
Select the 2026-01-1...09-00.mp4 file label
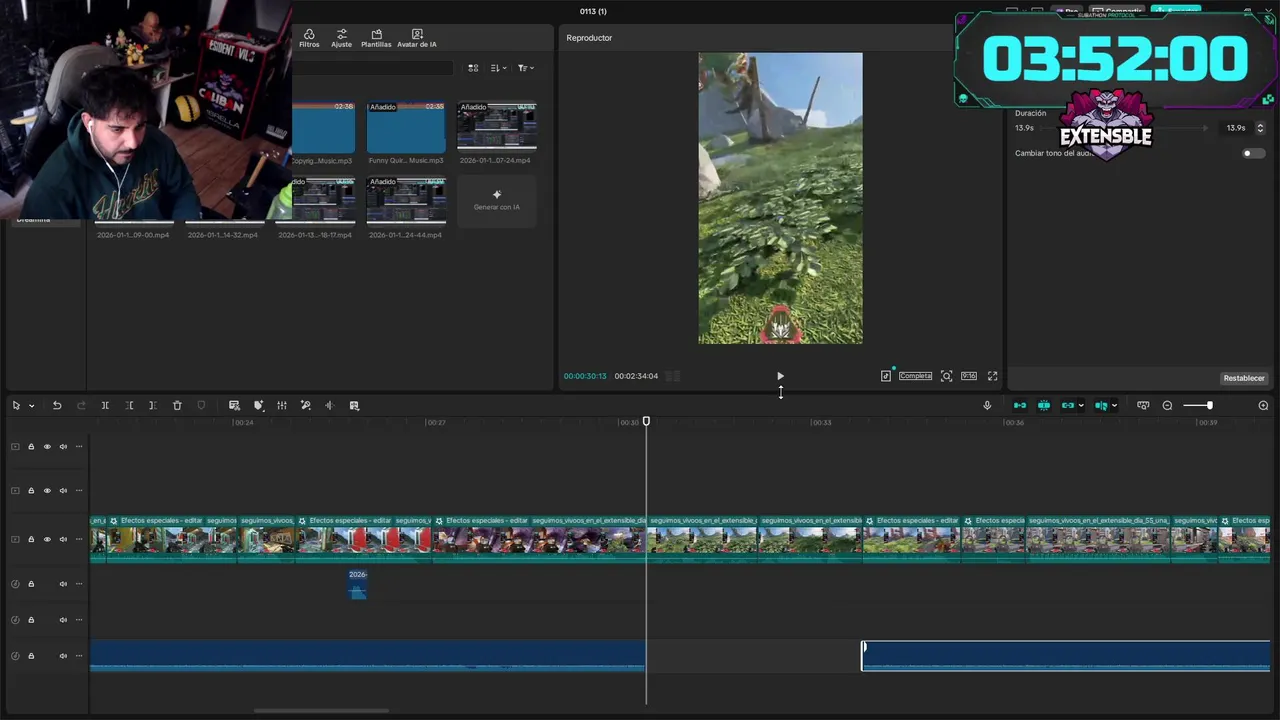coord(133,235)
